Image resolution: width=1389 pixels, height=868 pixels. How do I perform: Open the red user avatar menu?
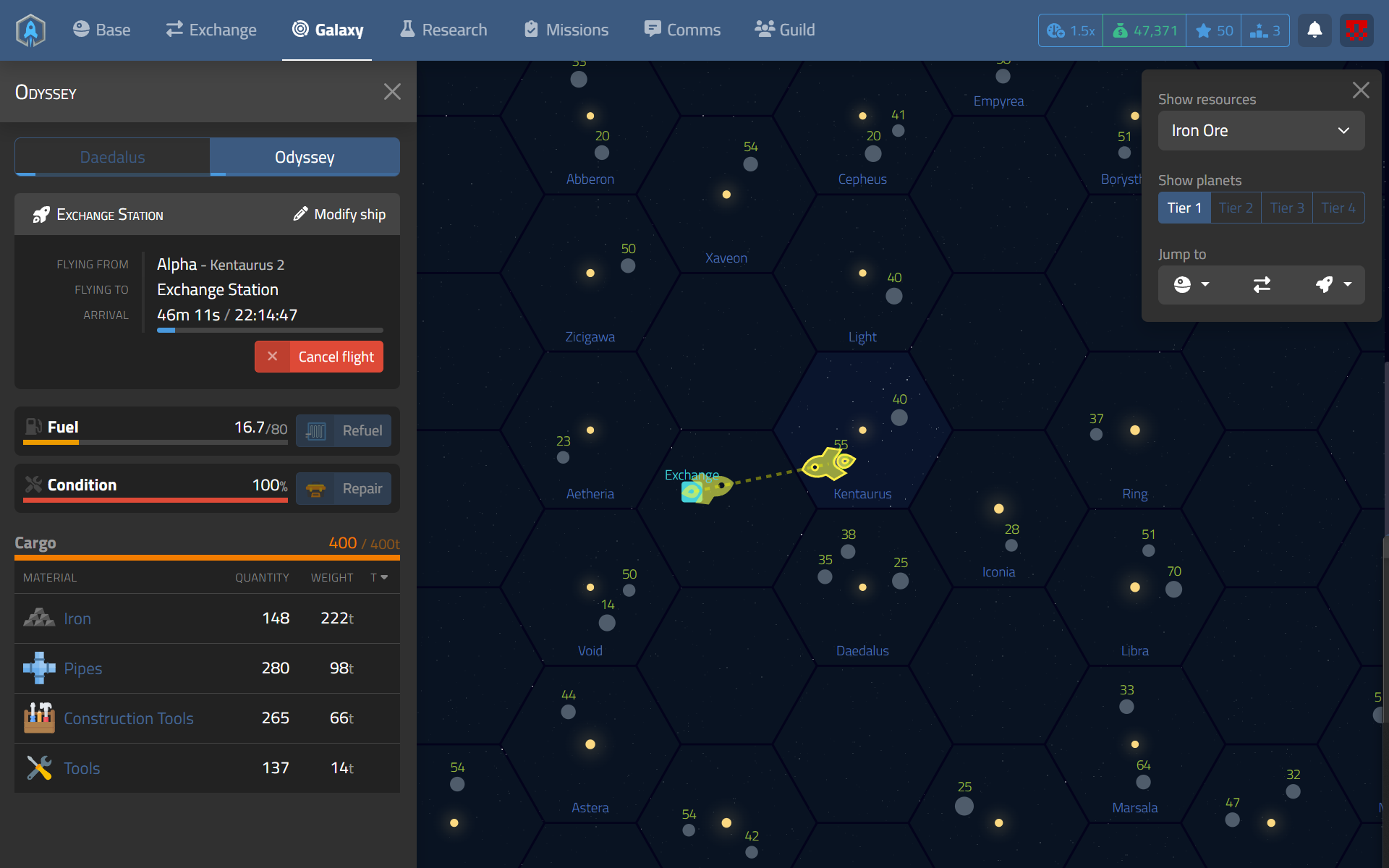pyautogui.click(x=1356, y=30)
